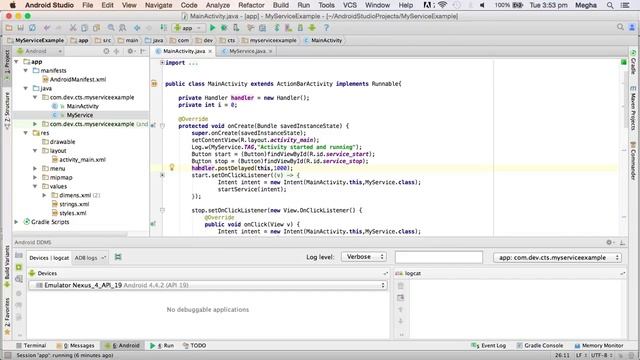Select styles.xml in project tree
The height and width of the screenshot is (360, 640).
click(69, 213)
